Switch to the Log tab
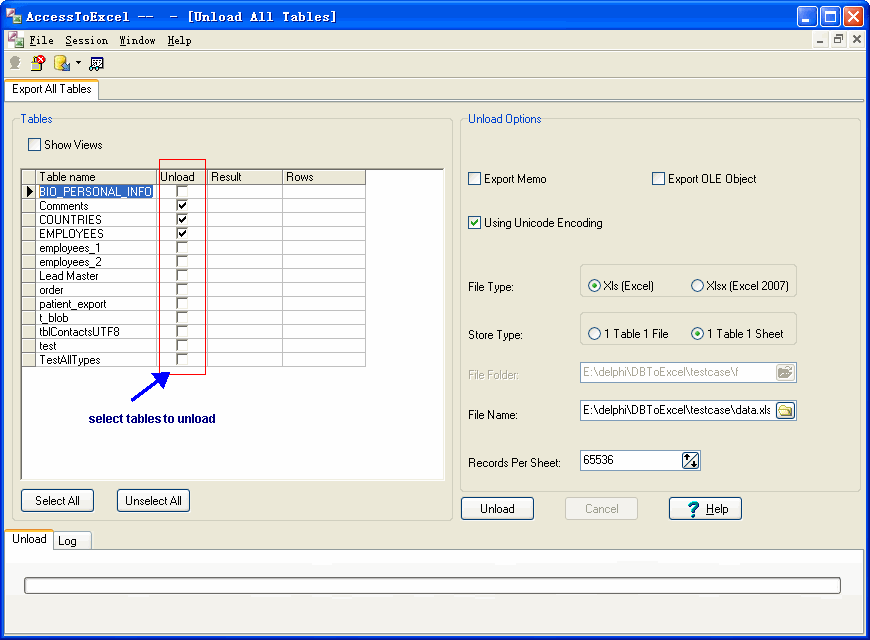 (x=72, y=541)
